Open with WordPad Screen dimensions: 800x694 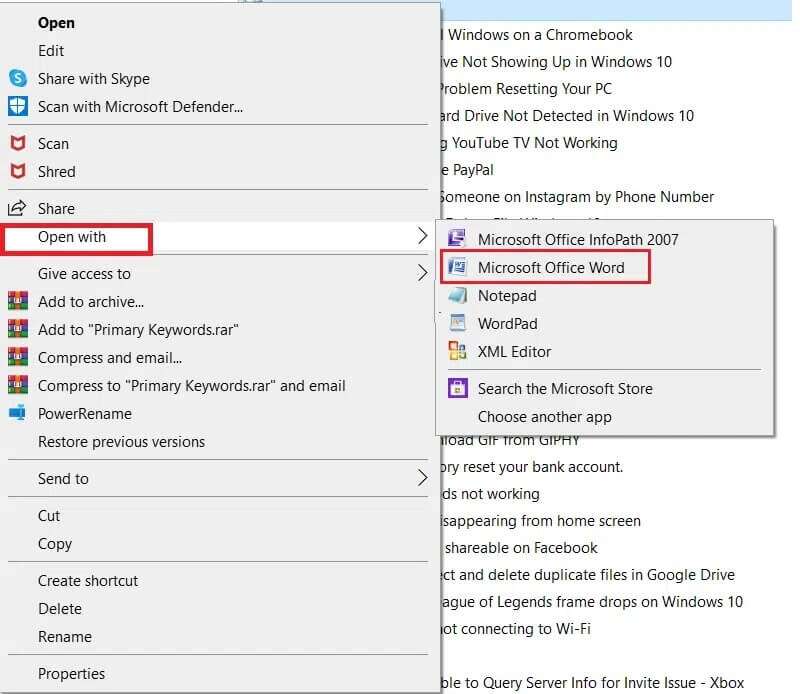coord(605,323)
